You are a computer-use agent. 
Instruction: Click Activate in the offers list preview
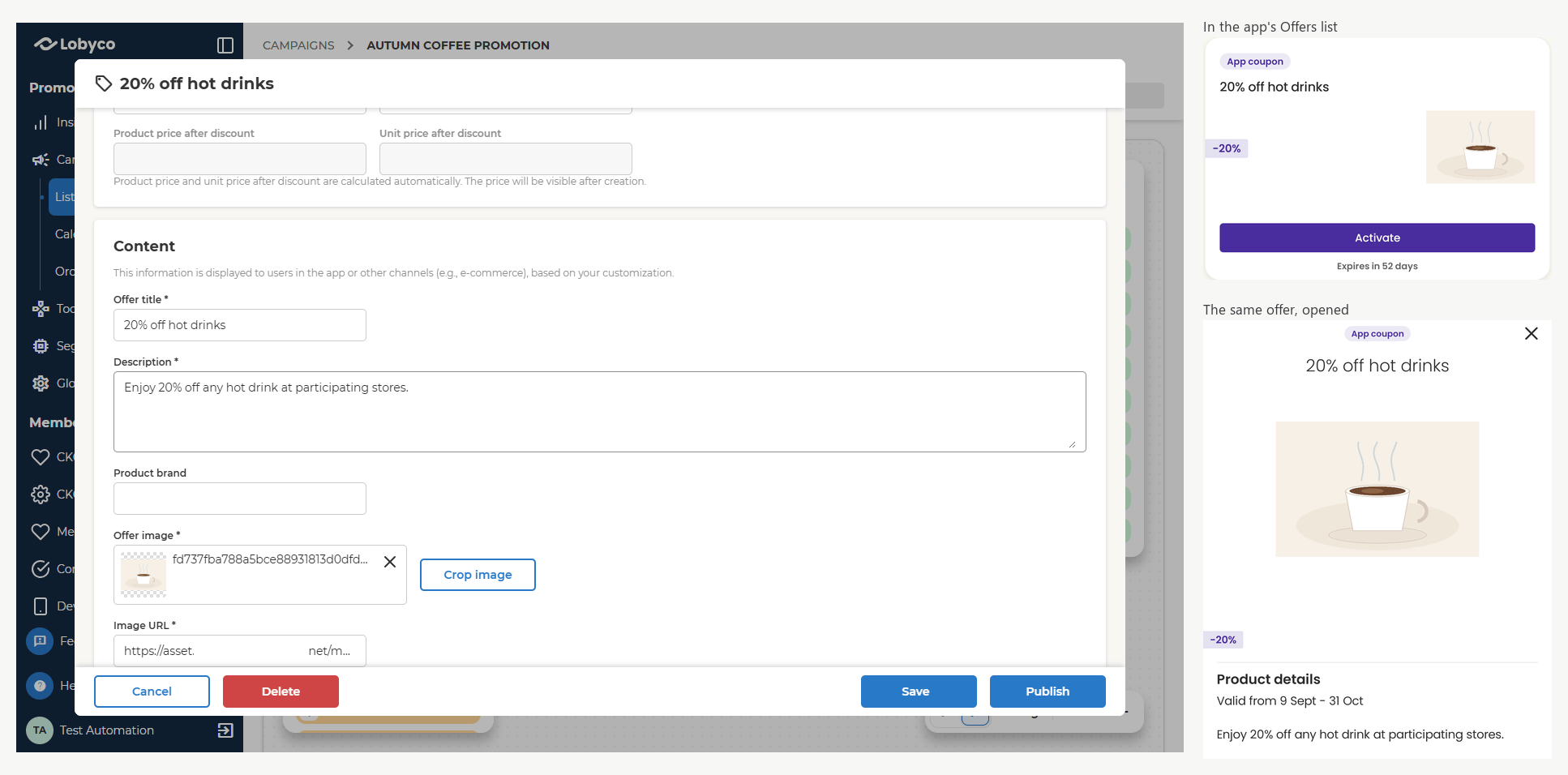pyautogui.click(x=1377, y=238)
